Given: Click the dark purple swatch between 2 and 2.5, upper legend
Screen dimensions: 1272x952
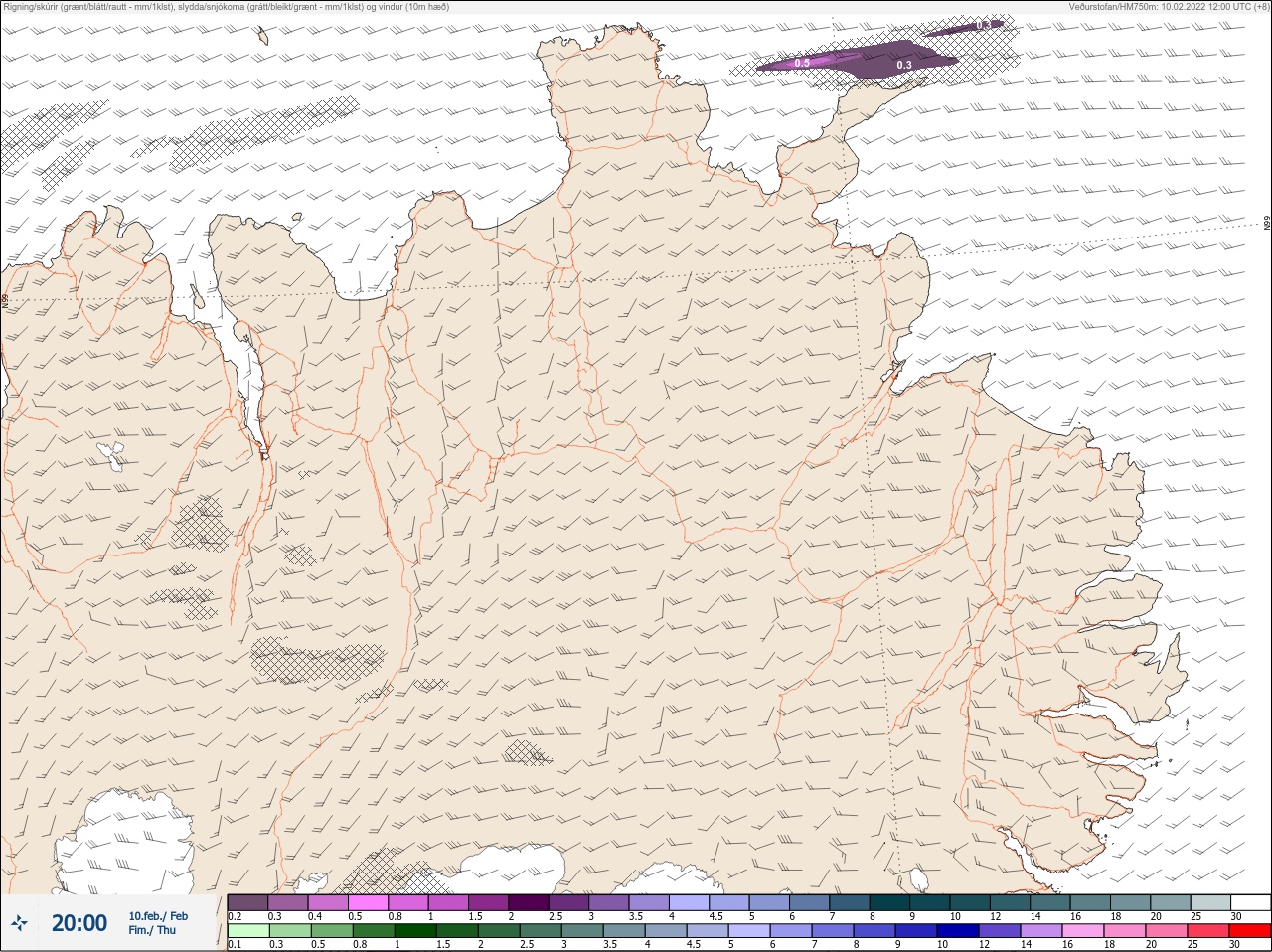Looking at the screenshot, I should (529, 902).
